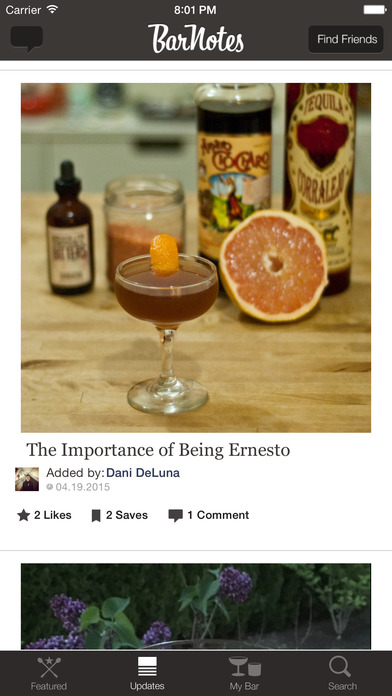Tap Dani DeLuna's avatar thumbnail
392x696 pixels.
point(27,479)
